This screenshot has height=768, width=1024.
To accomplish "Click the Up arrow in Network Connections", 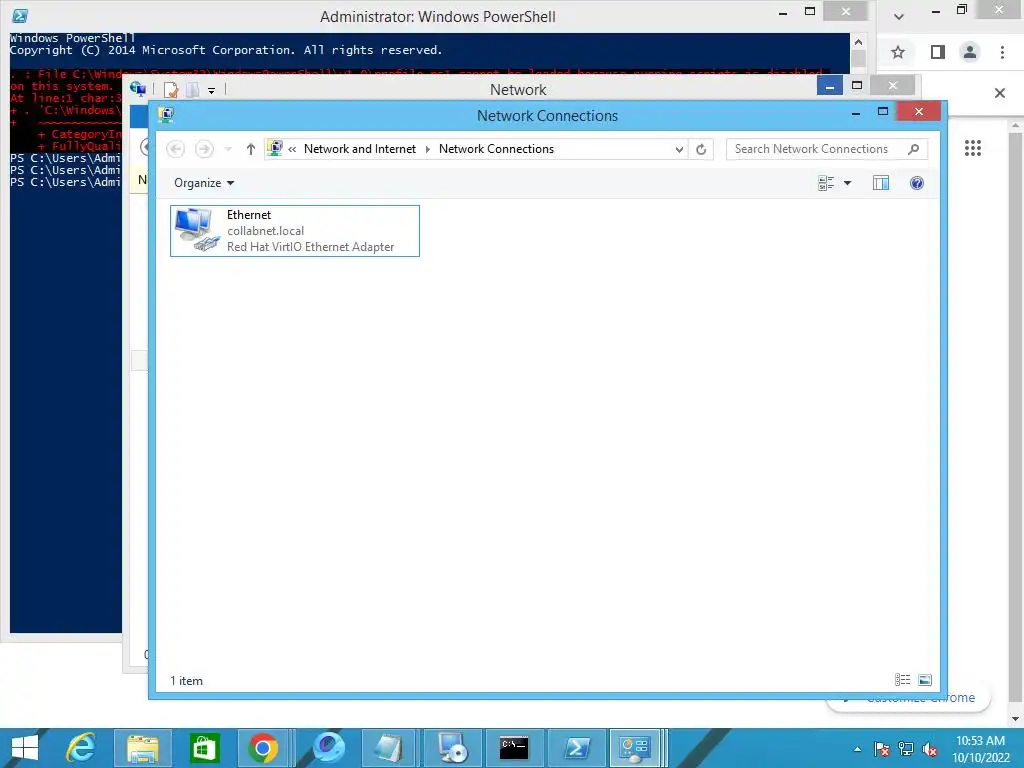I will (x=251, y=150).
